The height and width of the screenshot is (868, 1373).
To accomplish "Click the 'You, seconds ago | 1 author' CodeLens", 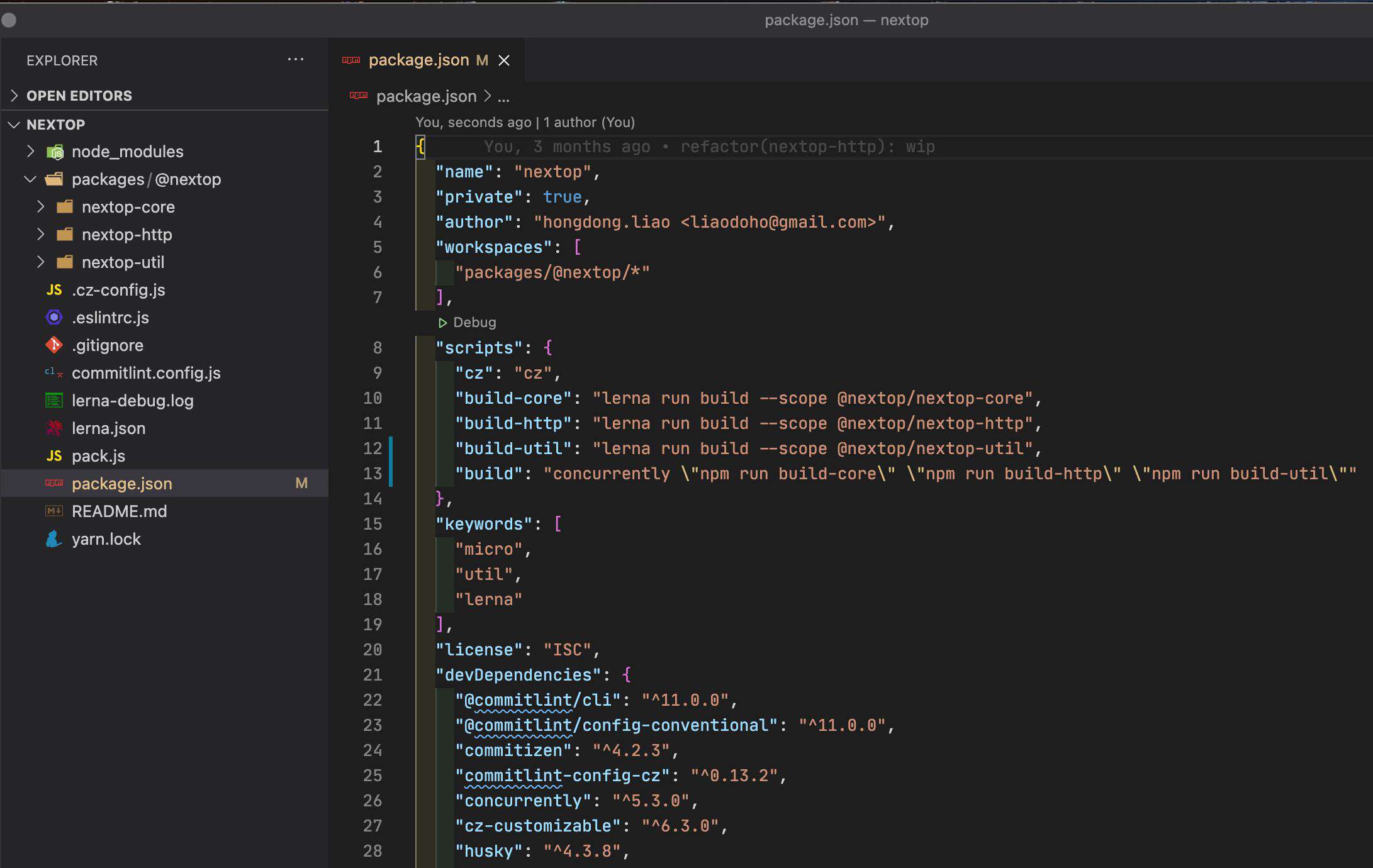I will (525, 122).
